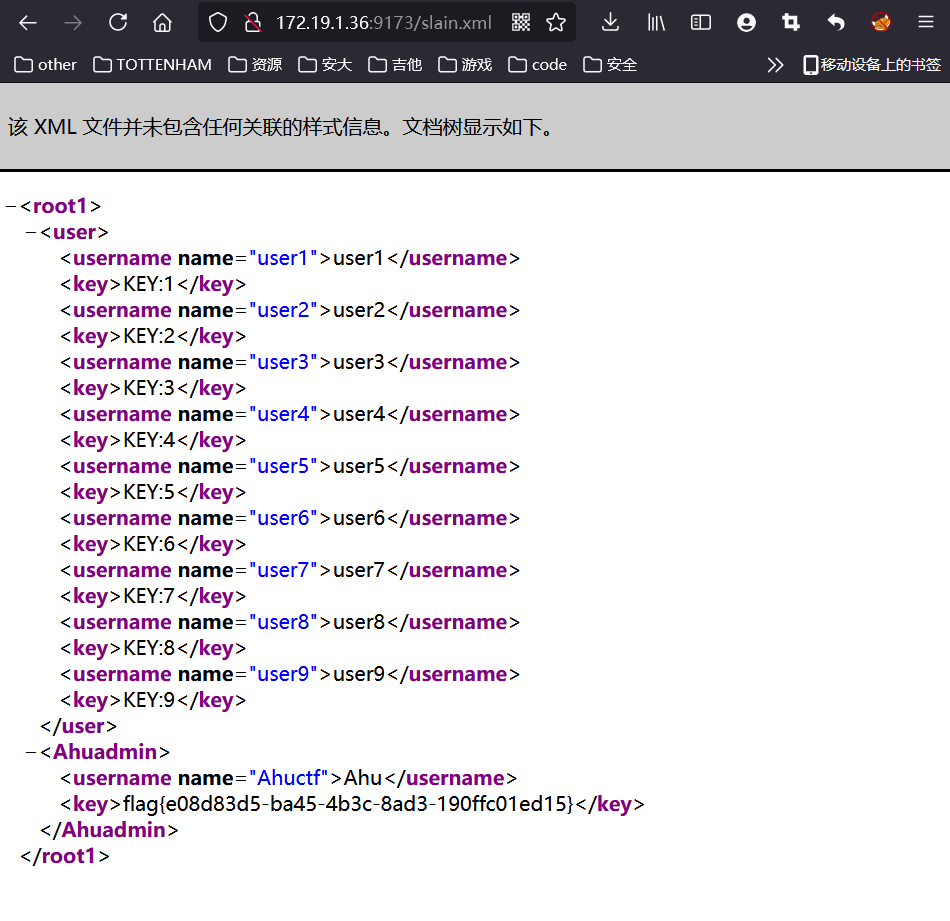Viewport: 950px width, 921px height.
Task: Open mobile bookmarks 移动设备上的书签
Action: [872, 65]
